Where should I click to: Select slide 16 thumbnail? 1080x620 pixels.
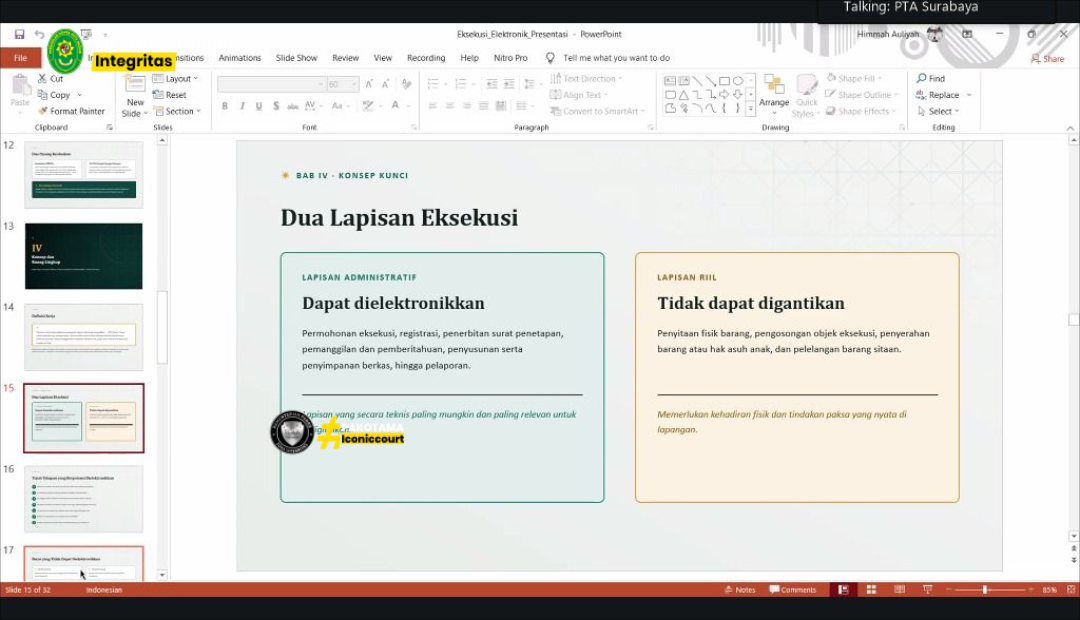(84, 499)
